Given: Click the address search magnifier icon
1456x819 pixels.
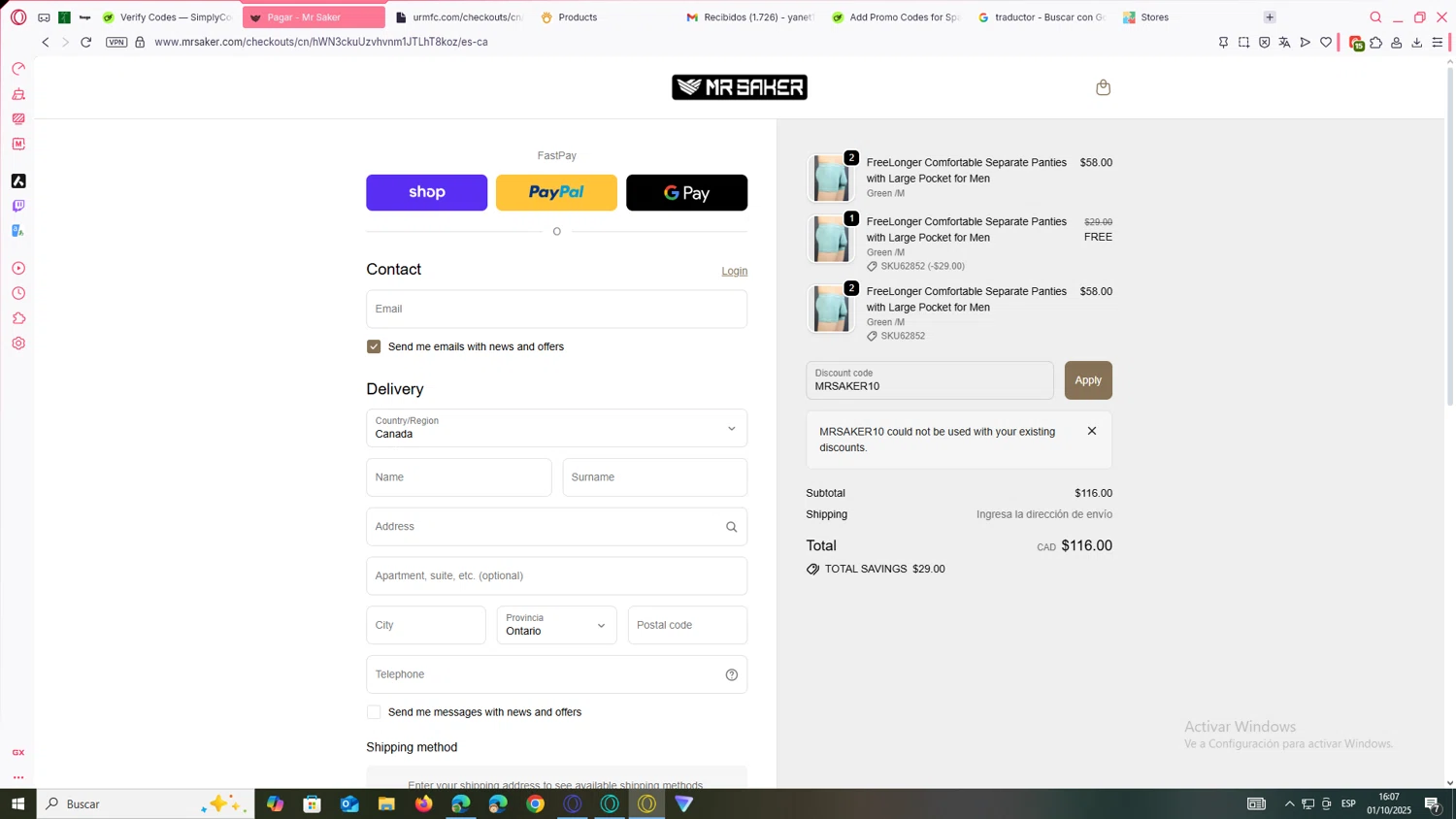Looking at the screenshot, I should pos(731,527).
